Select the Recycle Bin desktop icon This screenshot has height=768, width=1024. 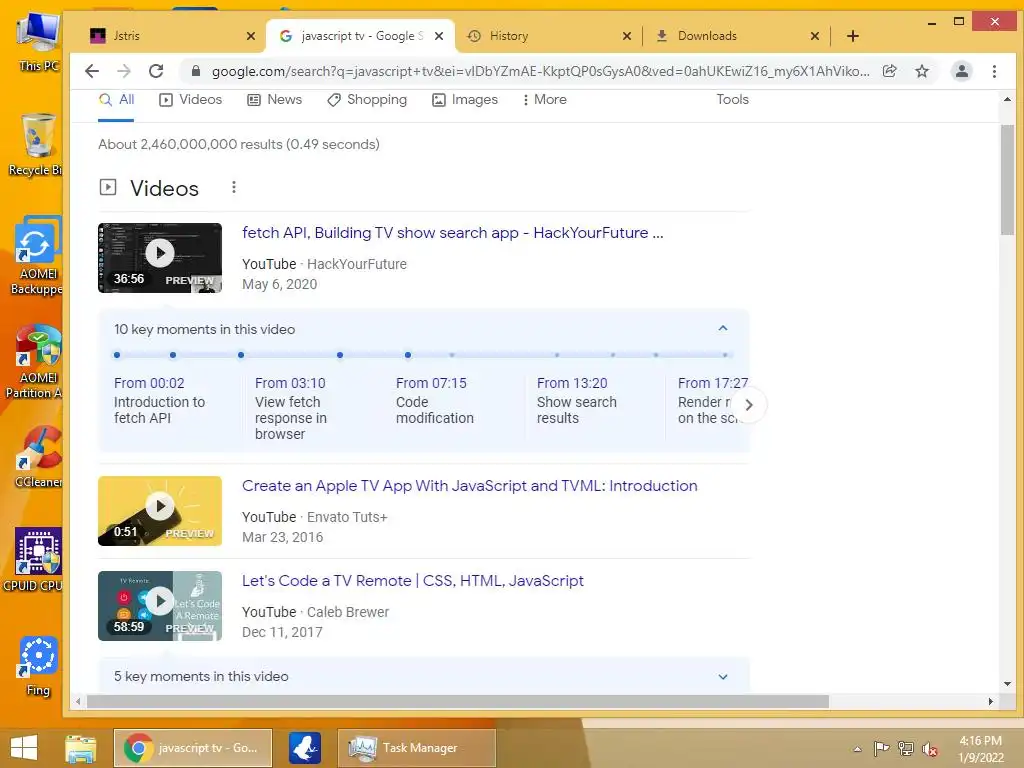[36, 145]
